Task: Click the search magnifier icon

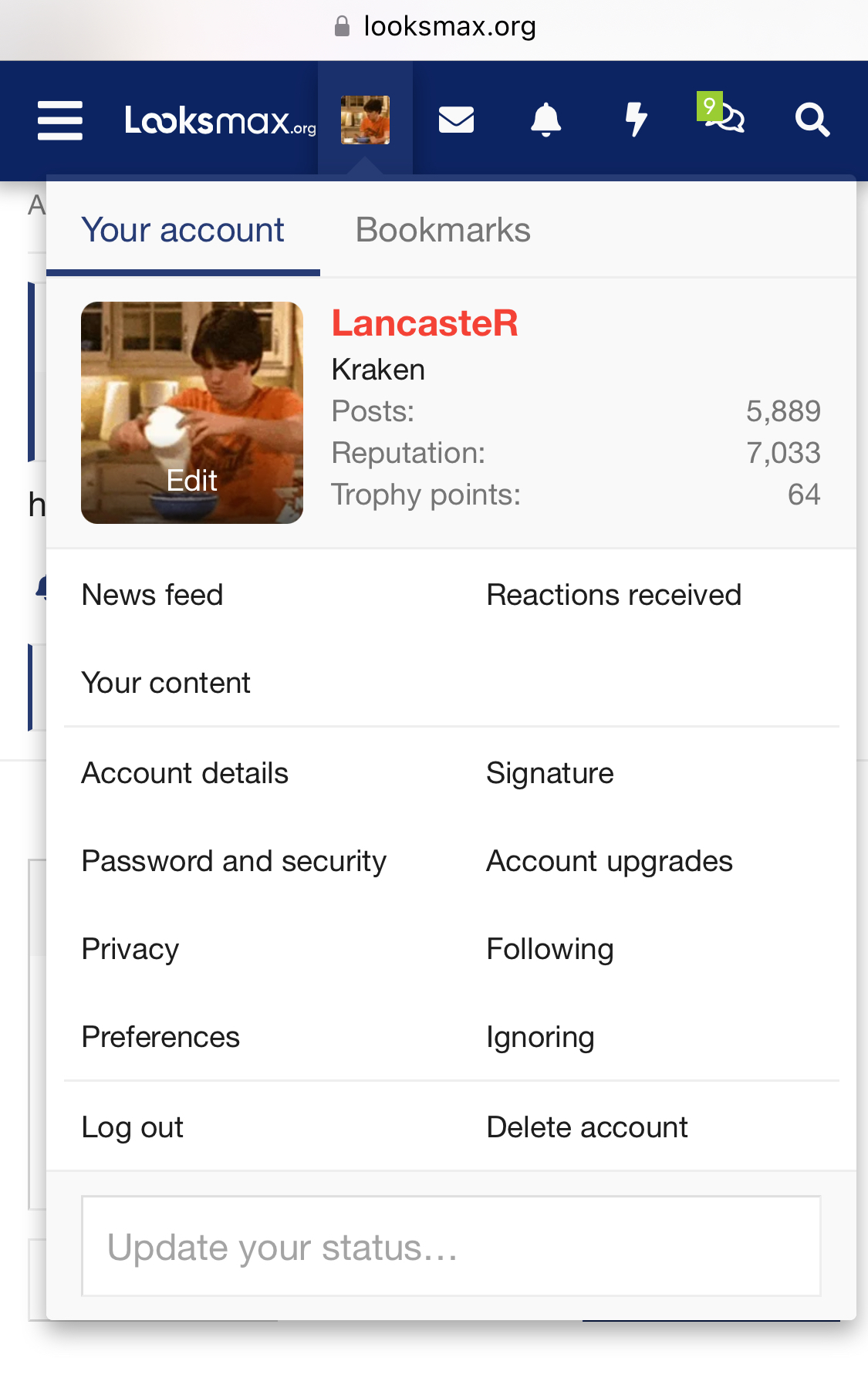Action: 812,120
